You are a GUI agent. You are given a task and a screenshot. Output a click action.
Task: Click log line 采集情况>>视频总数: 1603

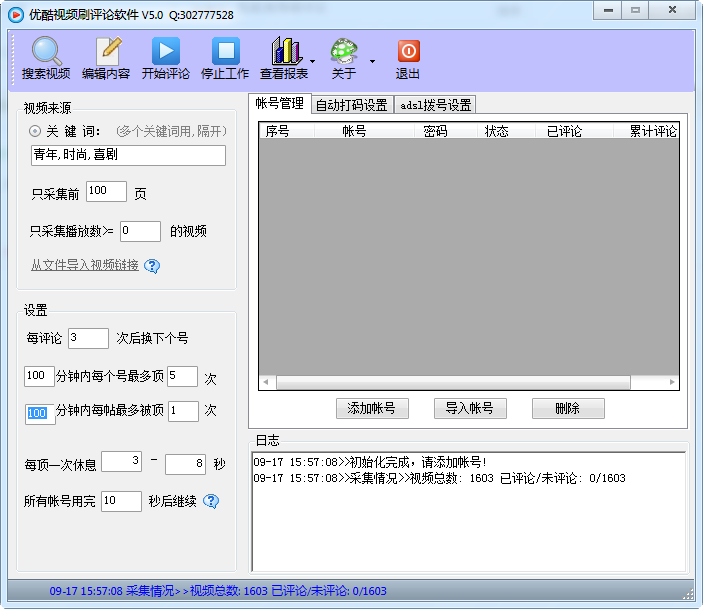(x=439, y=478)
